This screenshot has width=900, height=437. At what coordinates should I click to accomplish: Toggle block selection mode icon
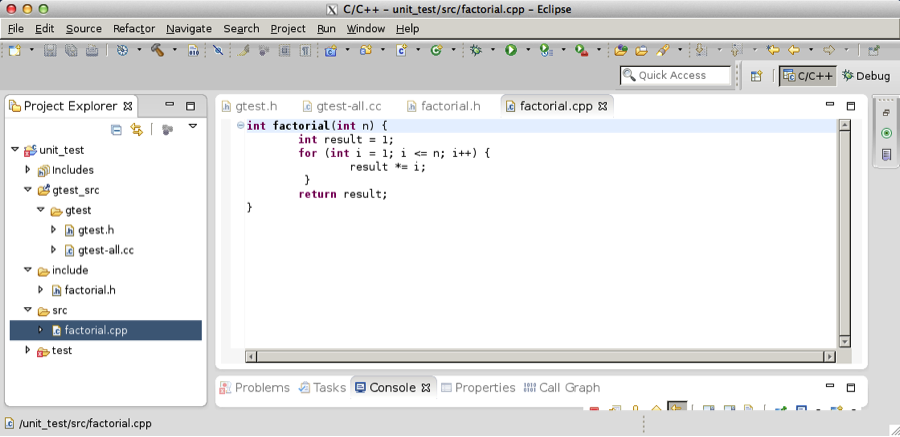[x=284, y=51]
